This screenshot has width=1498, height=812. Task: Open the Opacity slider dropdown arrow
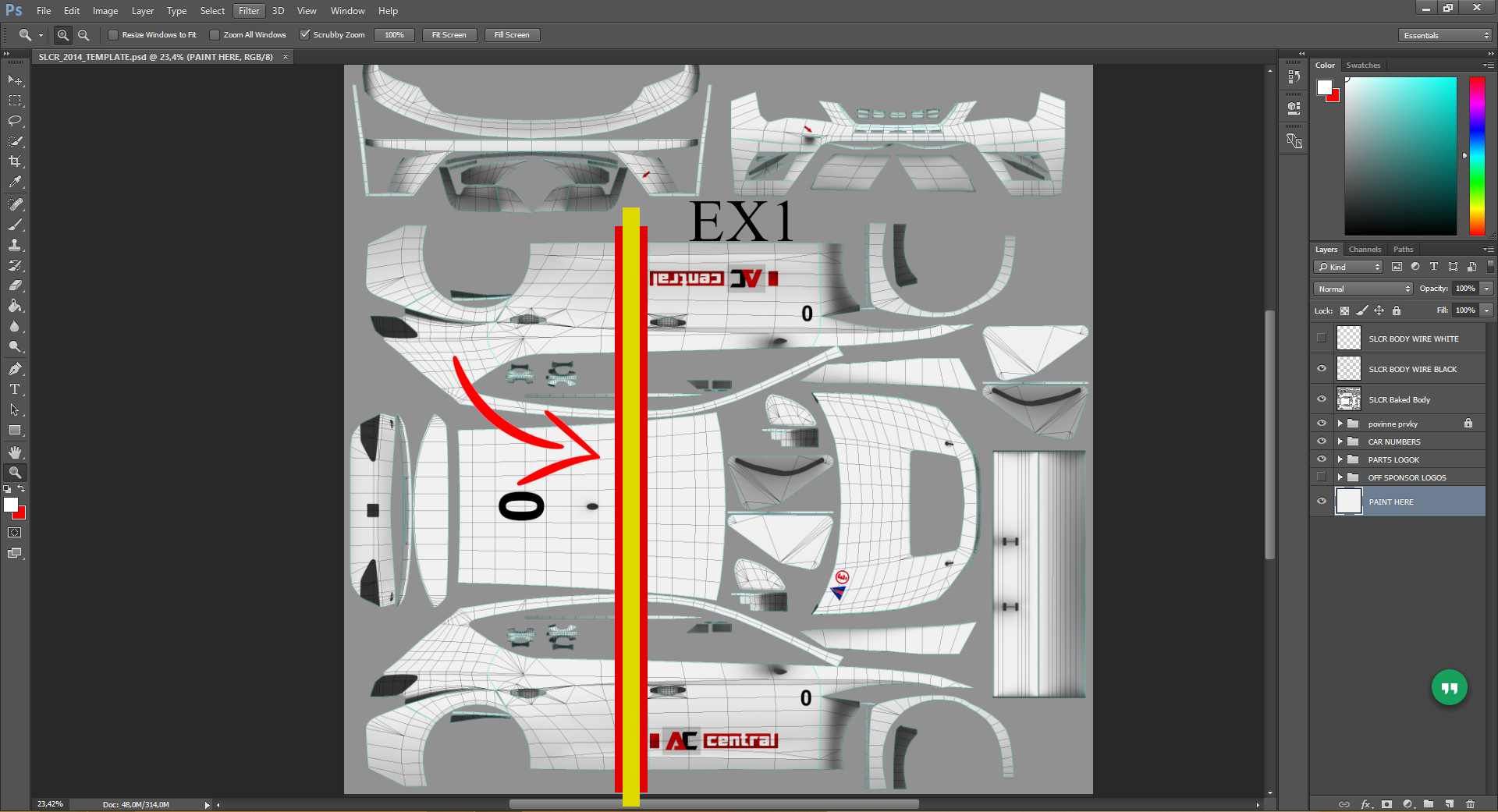[1487, 289]
